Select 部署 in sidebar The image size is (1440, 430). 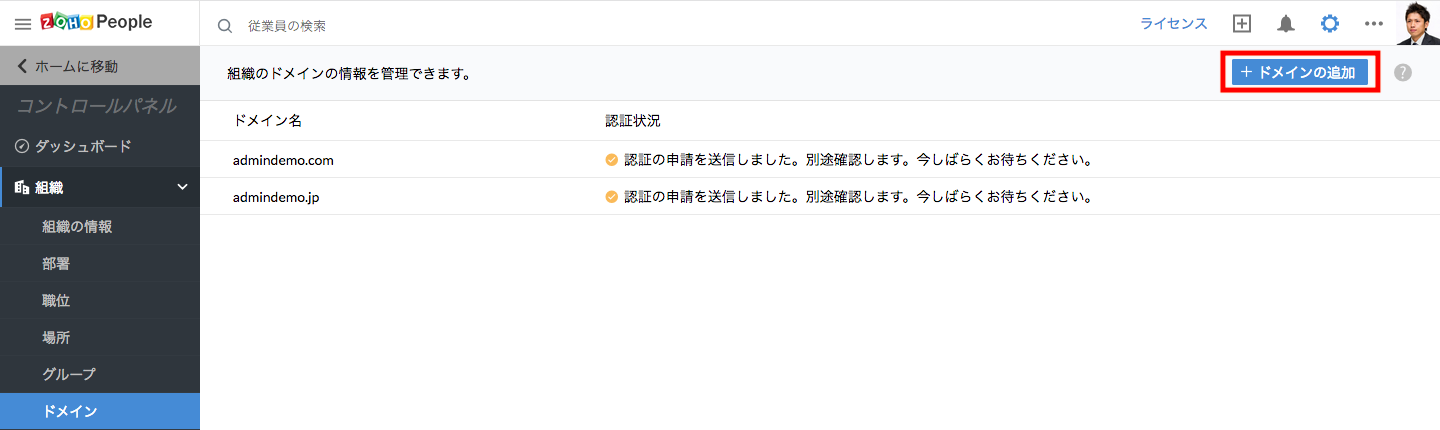[56, 264]
